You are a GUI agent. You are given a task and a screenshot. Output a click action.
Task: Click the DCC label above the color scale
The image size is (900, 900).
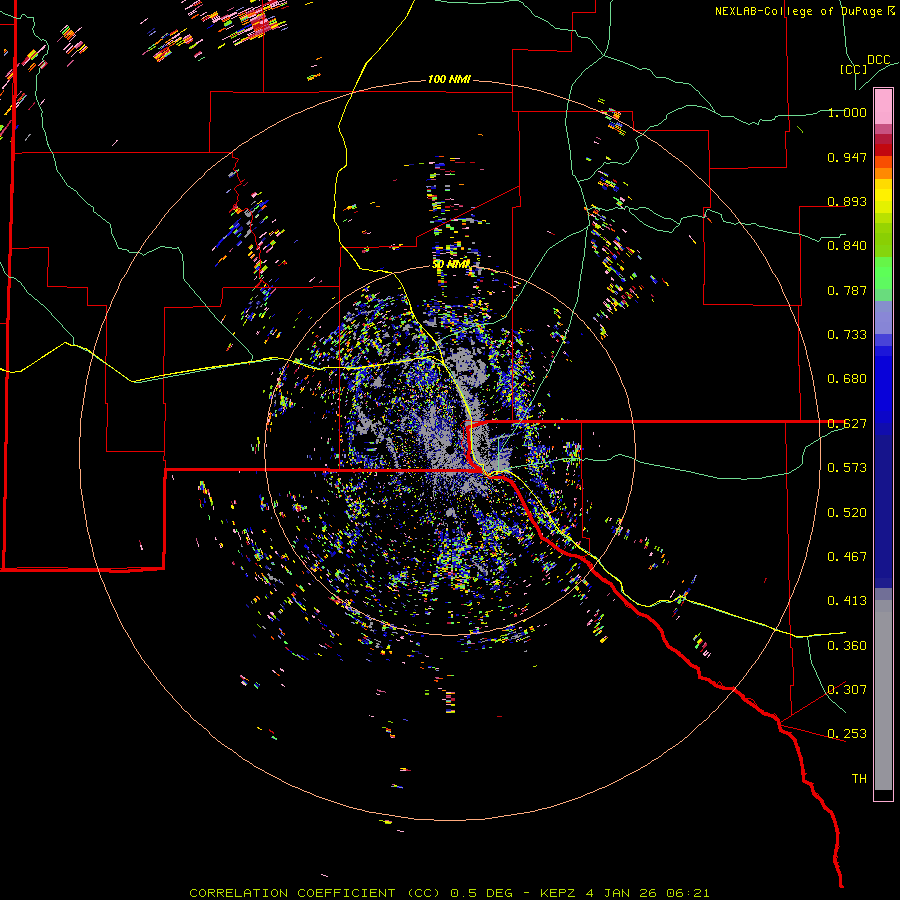click(x=879, y=60)
